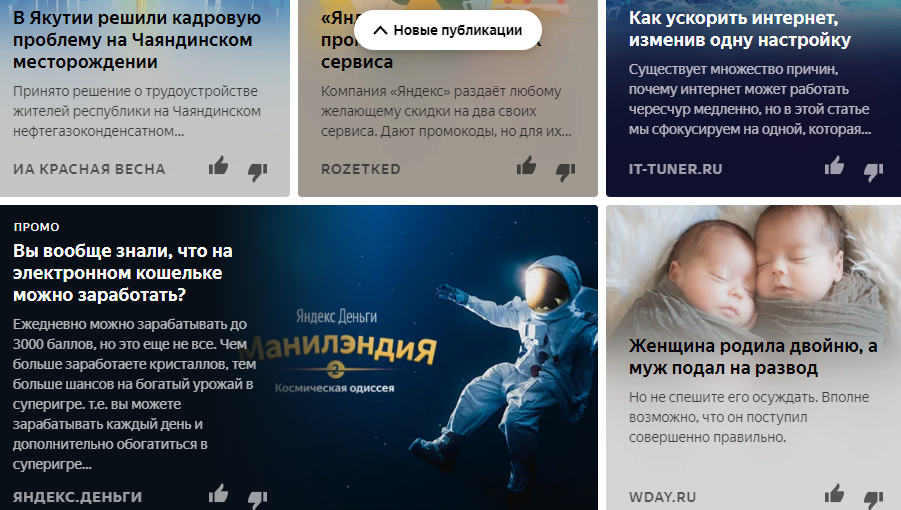Image resolution: width=901 pixels, height=510 pixels.
Task: Open the electronic wallet promo headline
Action: (x=123, y=273)
